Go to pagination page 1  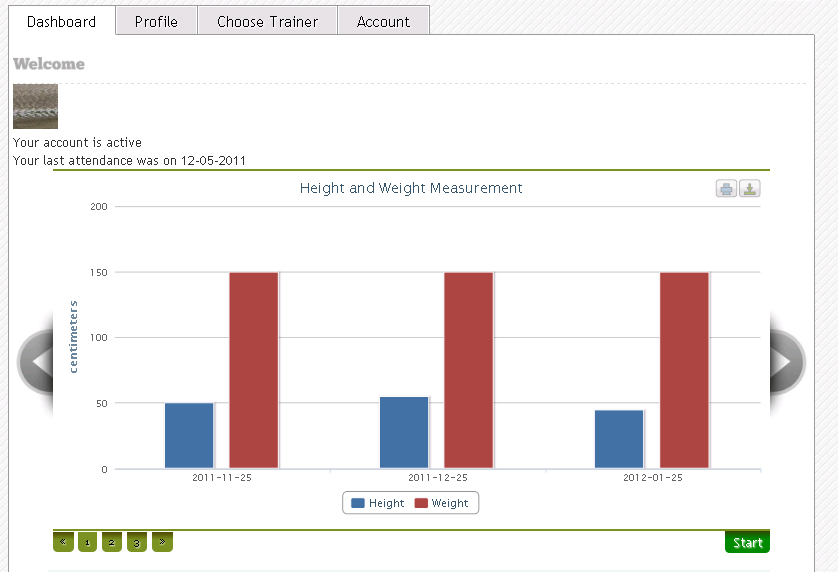(87, 542)
